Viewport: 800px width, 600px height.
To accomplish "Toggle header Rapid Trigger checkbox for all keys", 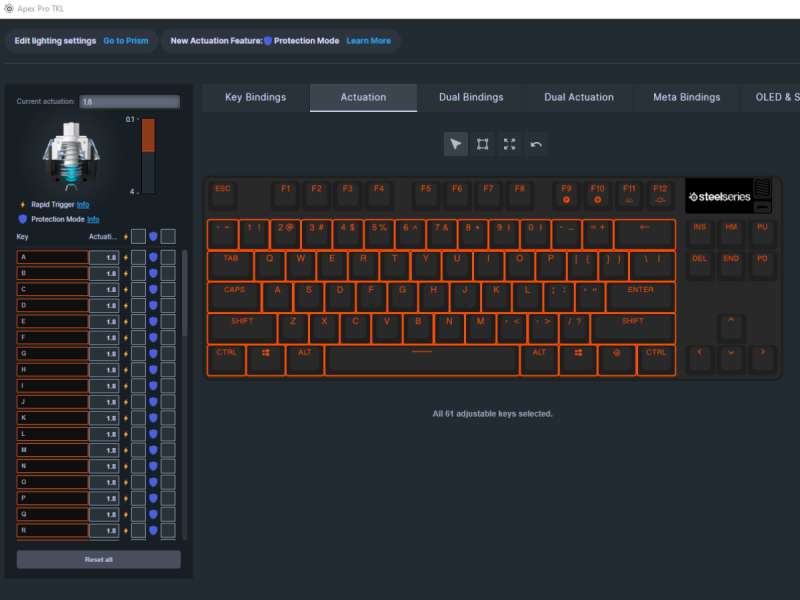I will [138, 236].
